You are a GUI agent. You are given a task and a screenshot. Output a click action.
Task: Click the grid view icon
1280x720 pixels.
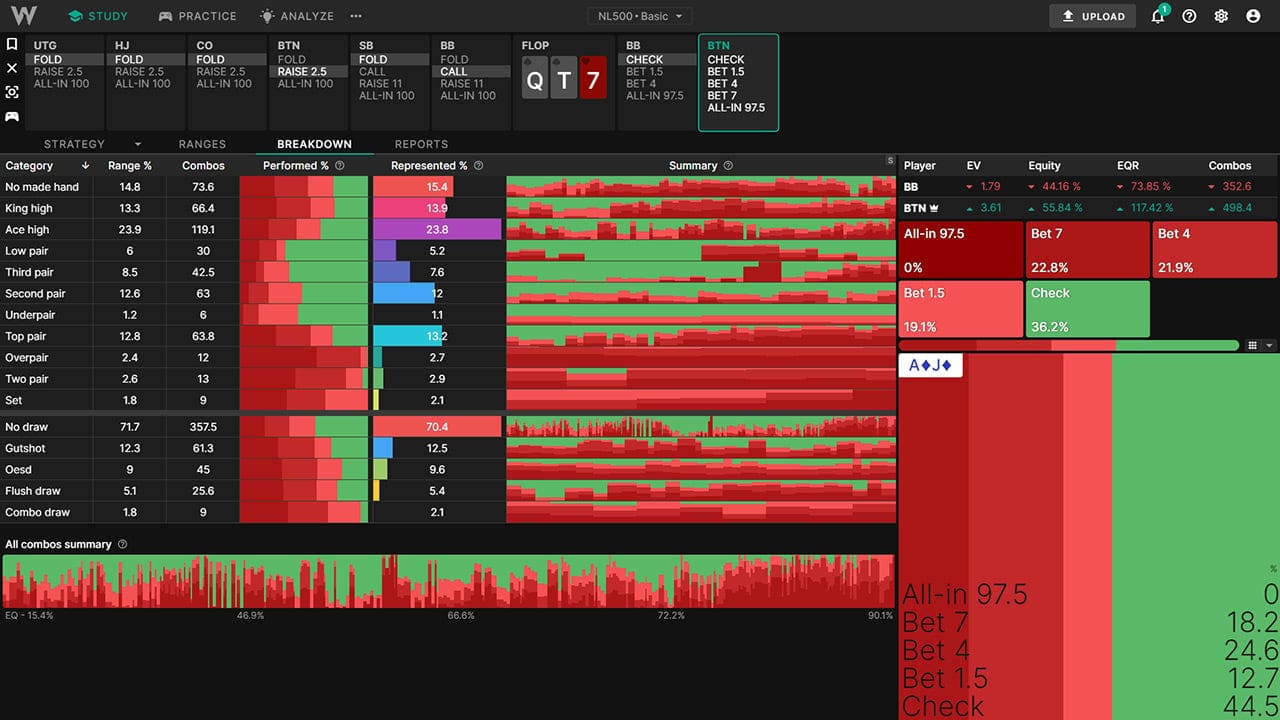1252,346
